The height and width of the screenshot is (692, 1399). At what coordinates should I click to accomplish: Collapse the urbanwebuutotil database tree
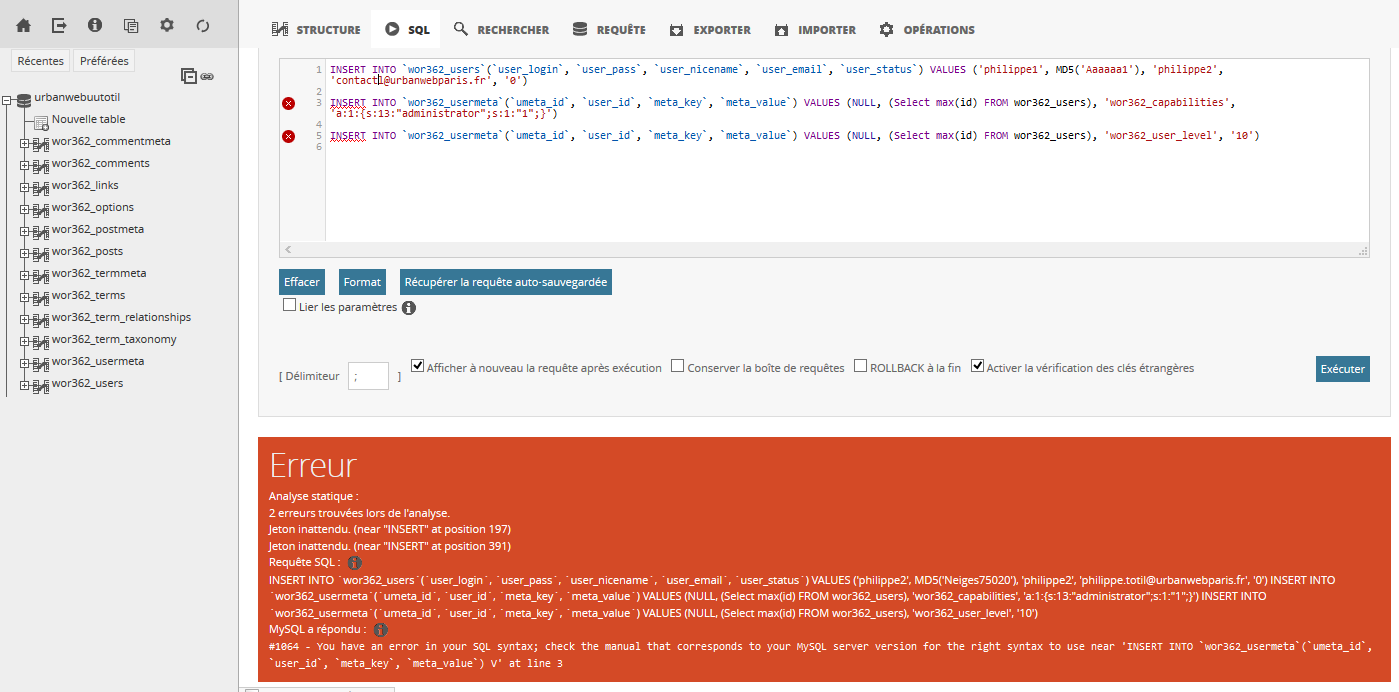(x=8, y=99)
